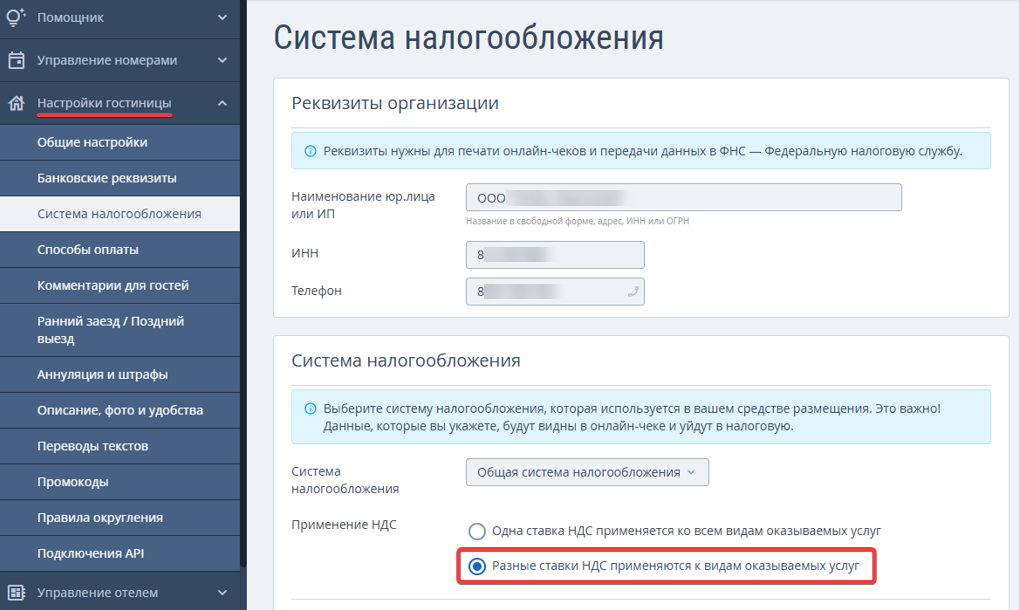Click the ИНН input field

pos(555,255)
